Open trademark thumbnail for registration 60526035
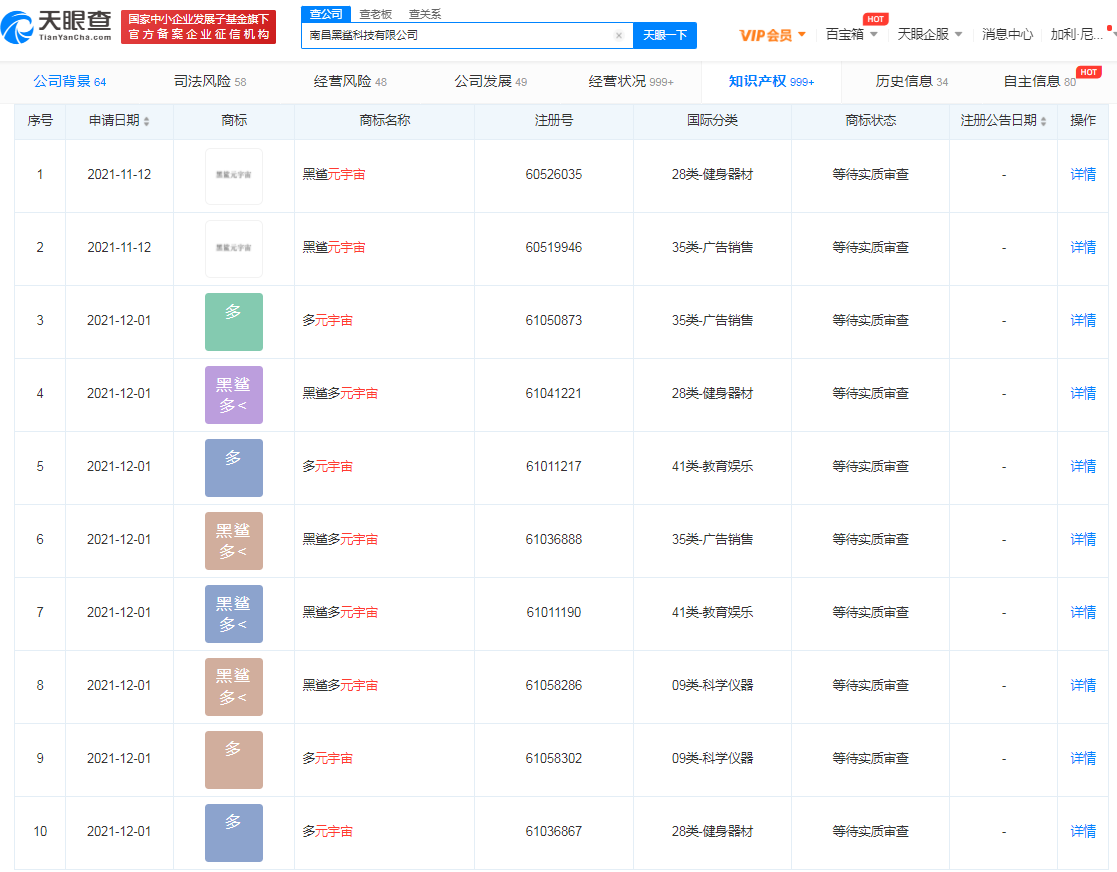Viewport: 1117px width, 872px height. 234,176
